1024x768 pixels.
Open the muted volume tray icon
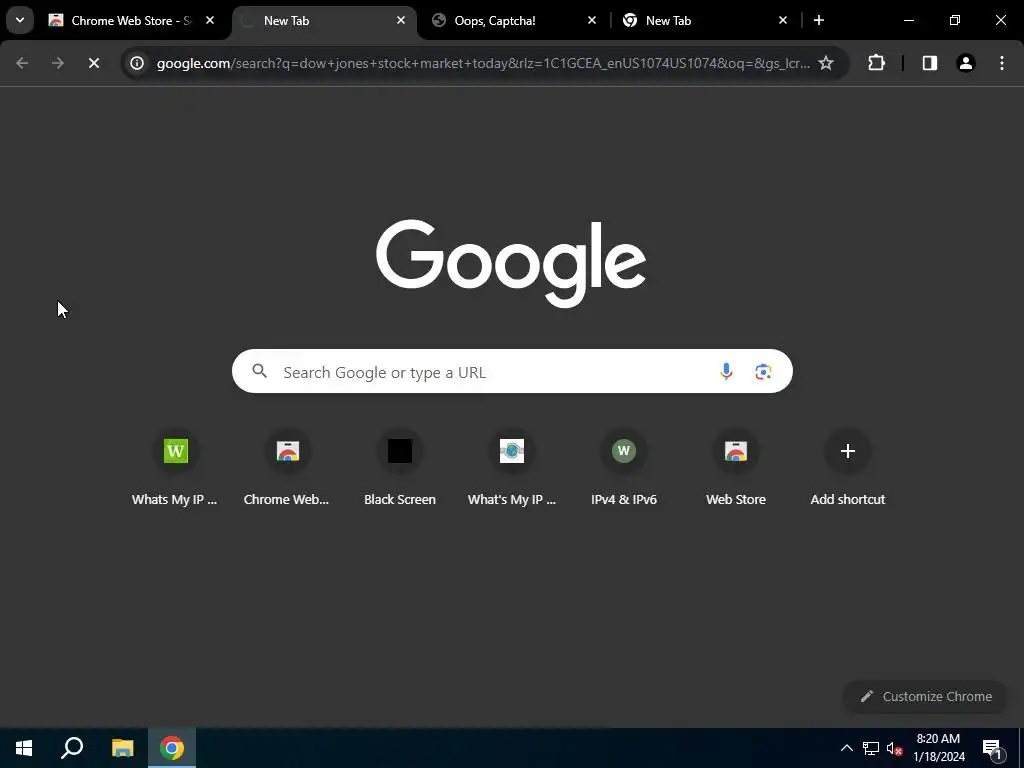894,748
